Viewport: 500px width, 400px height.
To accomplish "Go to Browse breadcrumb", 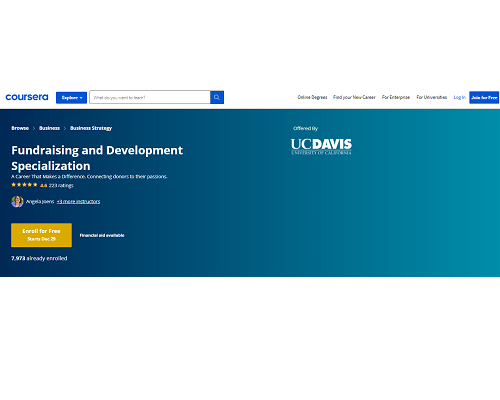I will (x=20, y=128).
